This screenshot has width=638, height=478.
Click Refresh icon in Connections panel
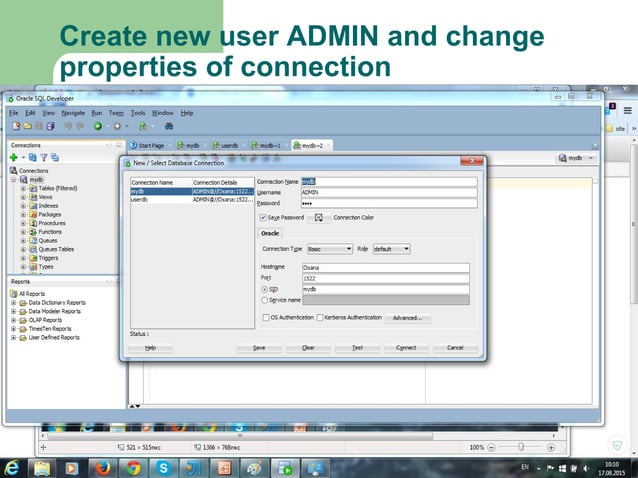(x=33, y=157)
